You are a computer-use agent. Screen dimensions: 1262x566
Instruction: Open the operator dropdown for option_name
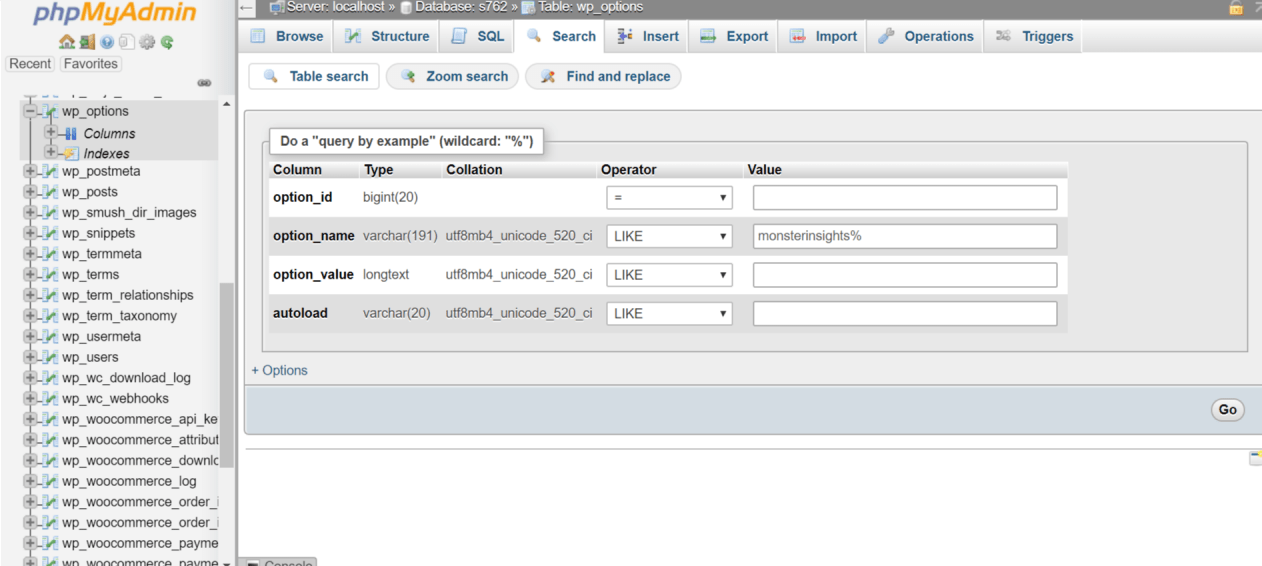click(x=669, y=236)
